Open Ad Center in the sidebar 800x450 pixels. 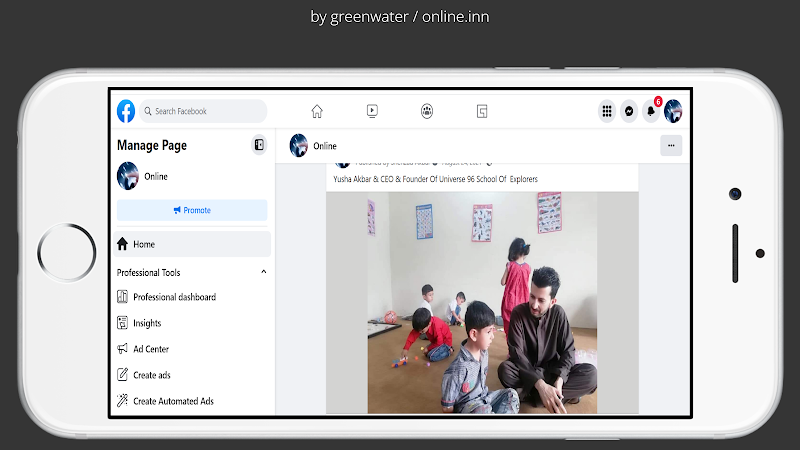(151, 349)
